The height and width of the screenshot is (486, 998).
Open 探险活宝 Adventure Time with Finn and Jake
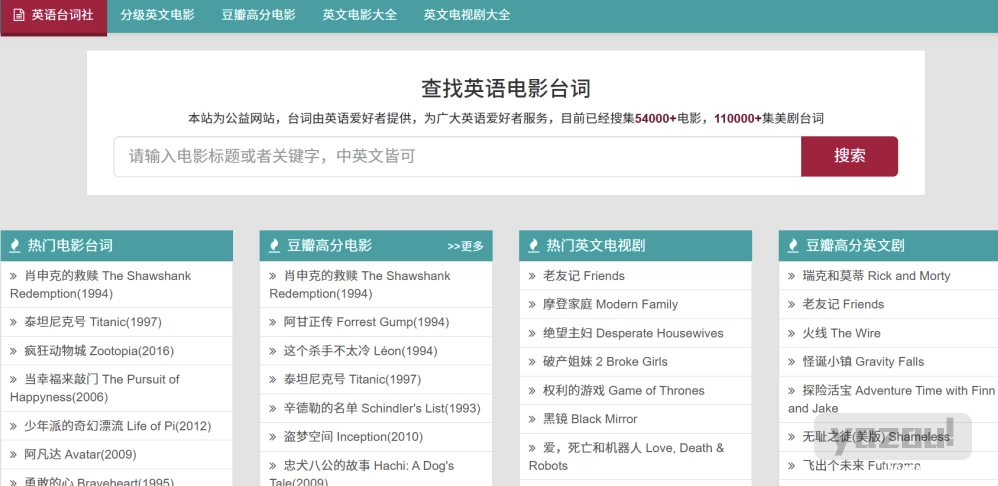point(891,399)
